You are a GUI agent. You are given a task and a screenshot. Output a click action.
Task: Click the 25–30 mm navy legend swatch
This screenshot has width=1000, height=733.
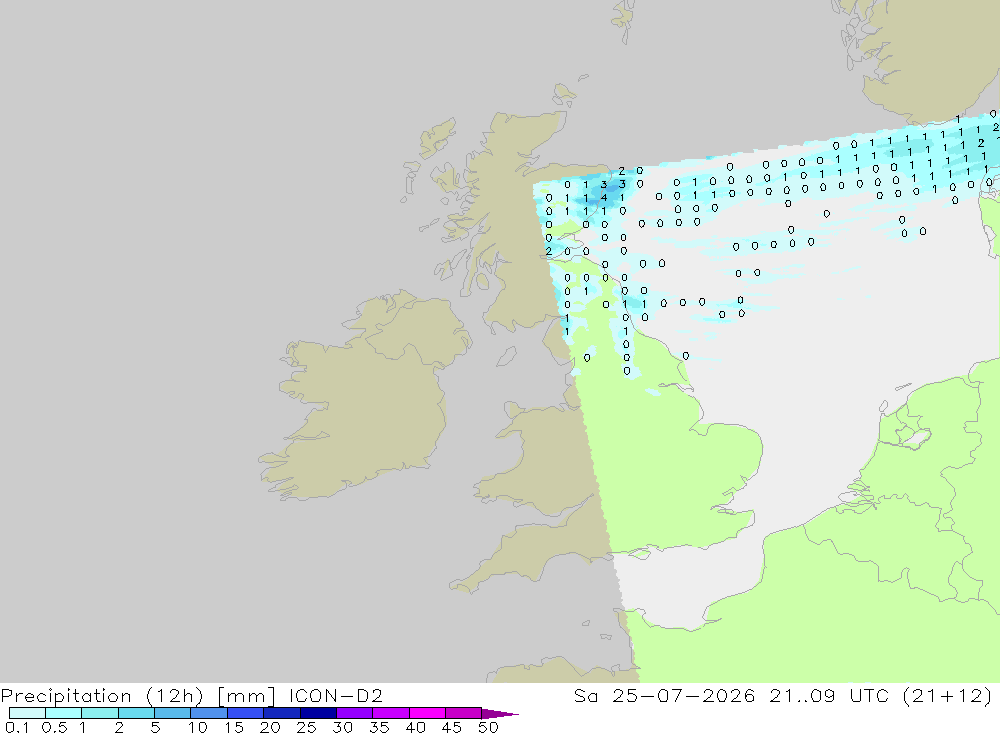click(318, 713)
